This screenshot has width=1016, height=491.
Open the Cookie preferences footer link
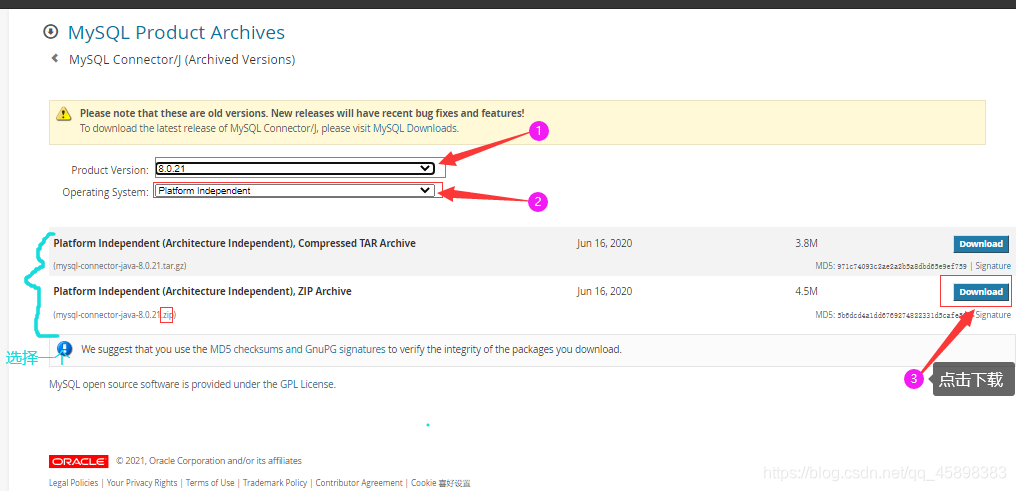(x=441, y=483)
